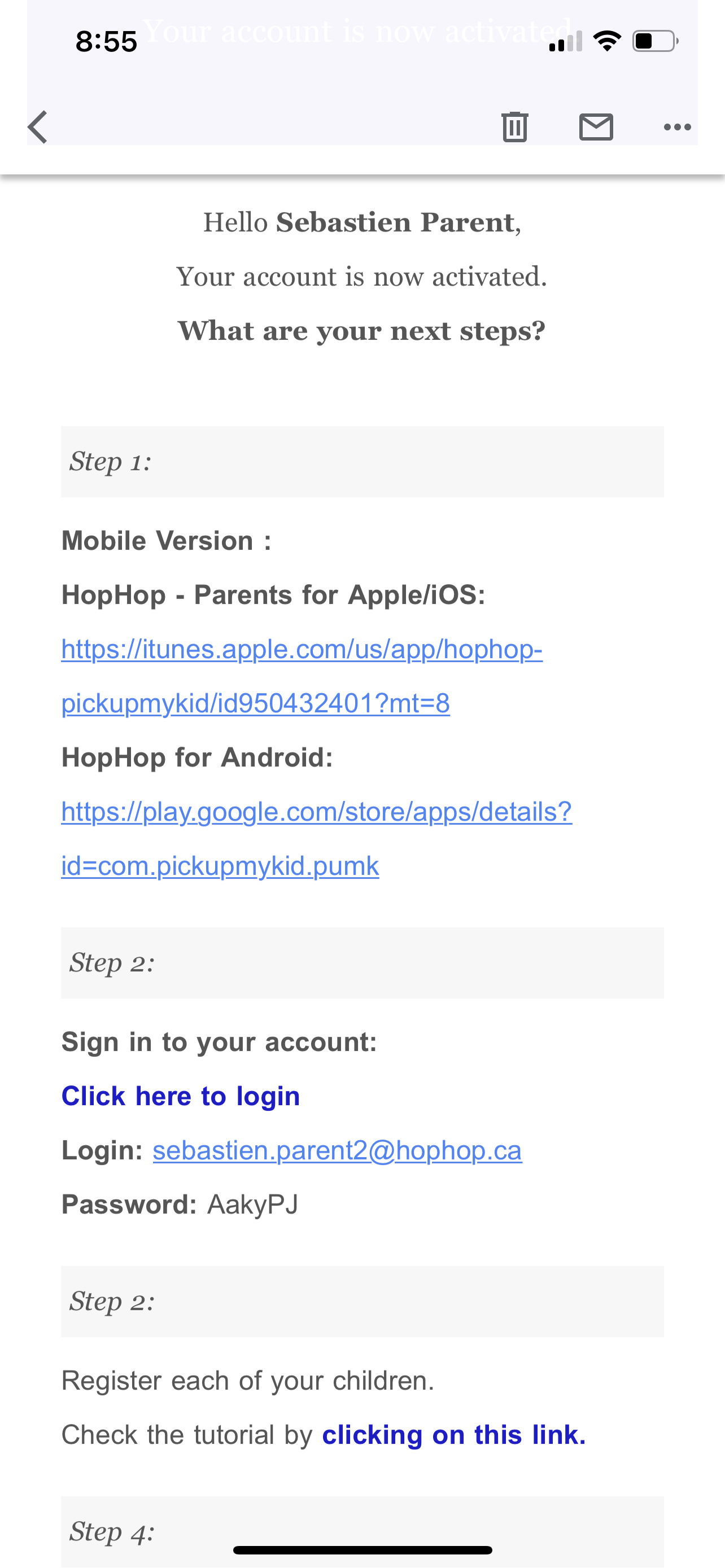Screen dimensions: 725x1568
Task: Tap the Sebastien Parent greeting name
Action: pyautogui.click(x=396, y=222)
